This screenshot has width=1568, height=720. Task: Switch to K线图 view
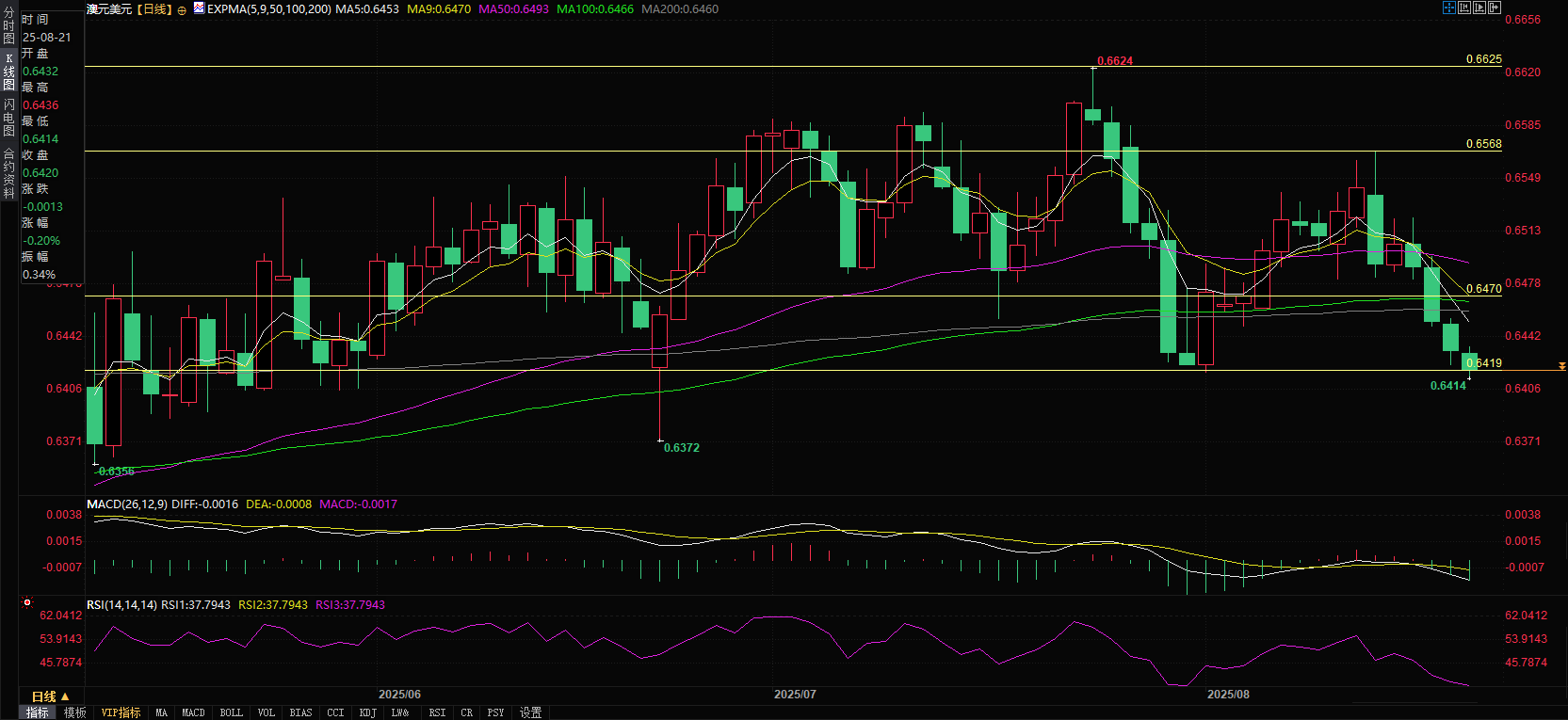[8, 72]
